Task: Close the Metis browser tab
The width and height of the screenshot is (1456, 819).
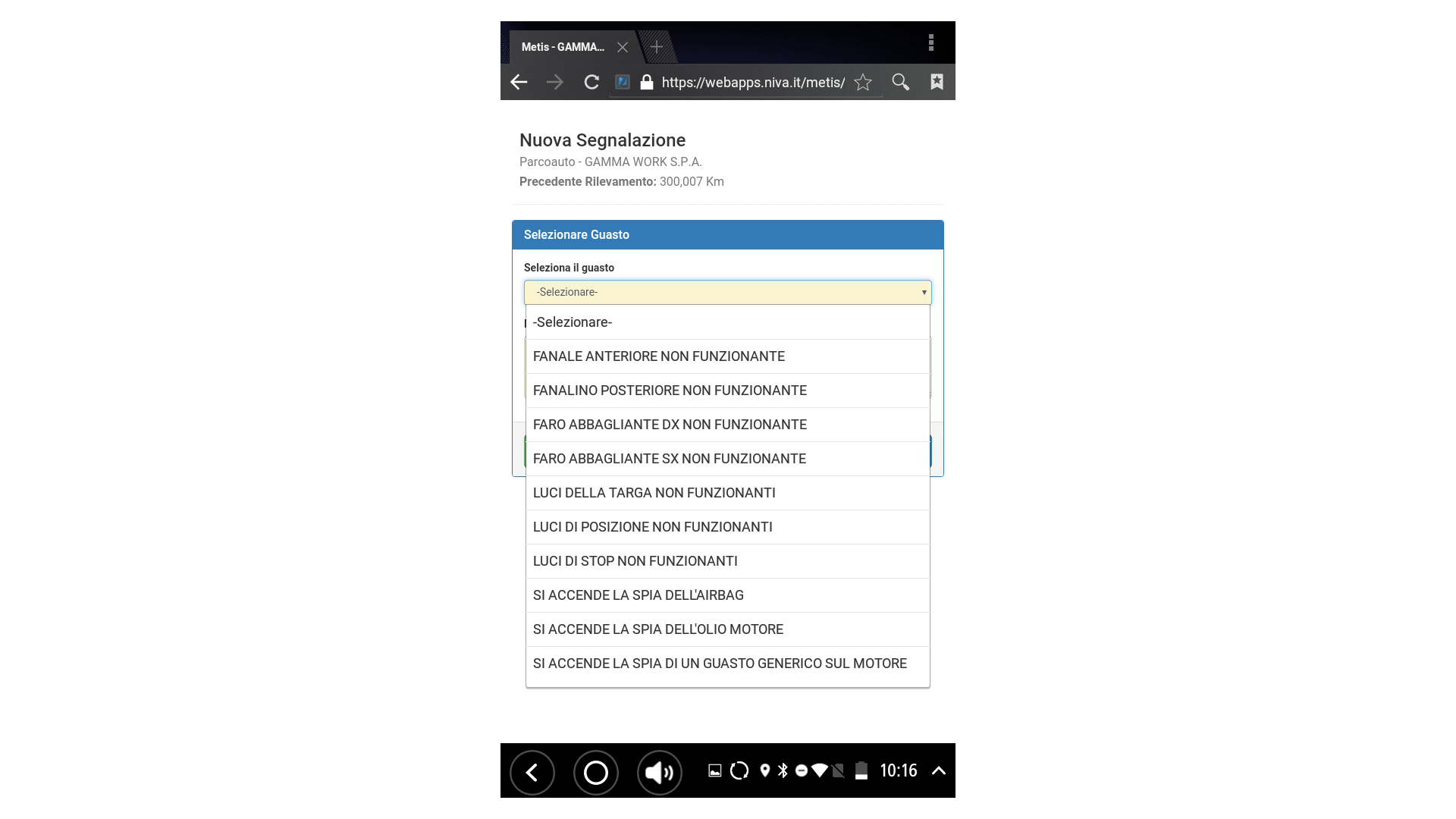Action: tap(623, 47)
